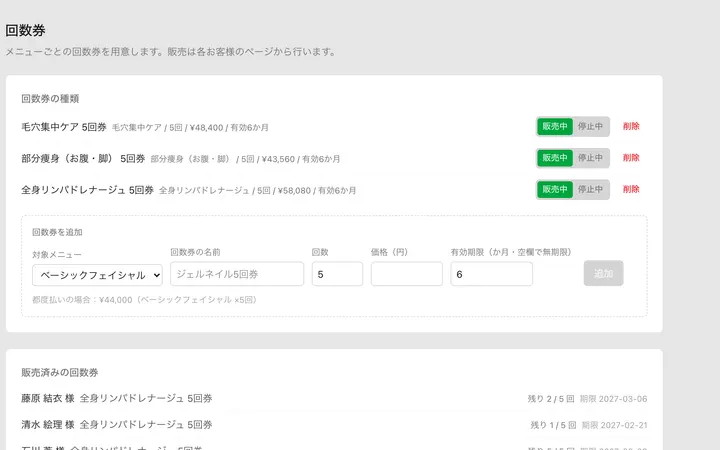Click the ¥43,560 ticket details text
This screenshot has height=450, width=720.
[x=245, y=159]
